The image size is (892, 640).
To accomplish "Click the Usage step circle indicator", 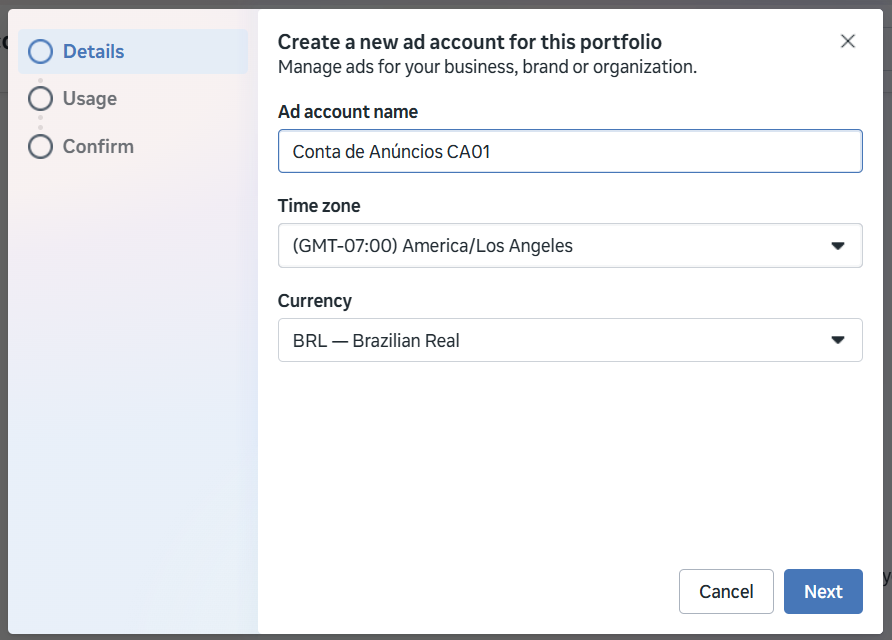I will click(40, 99).
